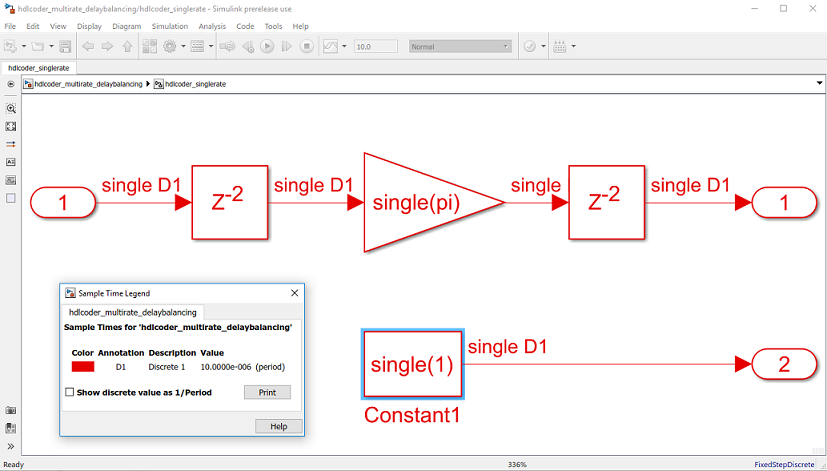Image resolution: width=827 pixels, height=471 pixels.
Task: Select the hdlcoder_multirate_delaybalancing legend tab
Action: coord(133,312)
